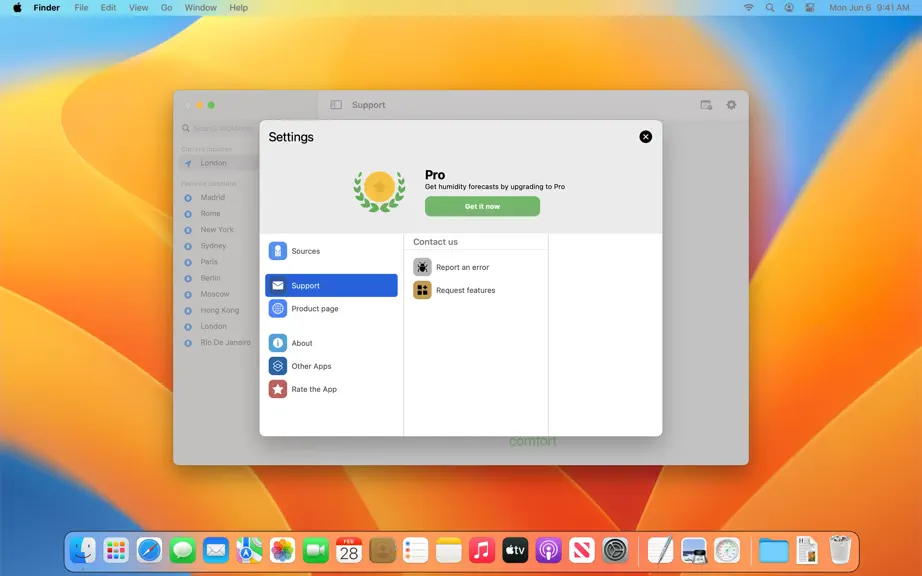Screen dimensions: 922x576
Task: Open the Sources settings item
Action: [x=331, y=251]
